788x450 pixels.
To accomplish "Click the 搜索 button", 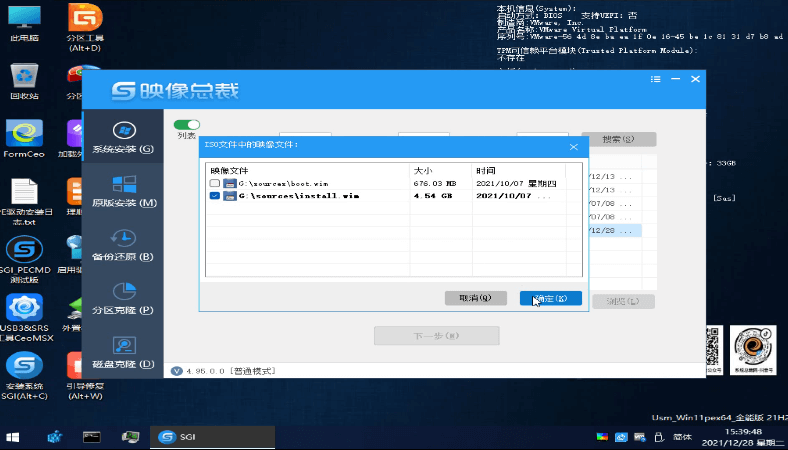I will pyautogui.click(x=618, y=139).
